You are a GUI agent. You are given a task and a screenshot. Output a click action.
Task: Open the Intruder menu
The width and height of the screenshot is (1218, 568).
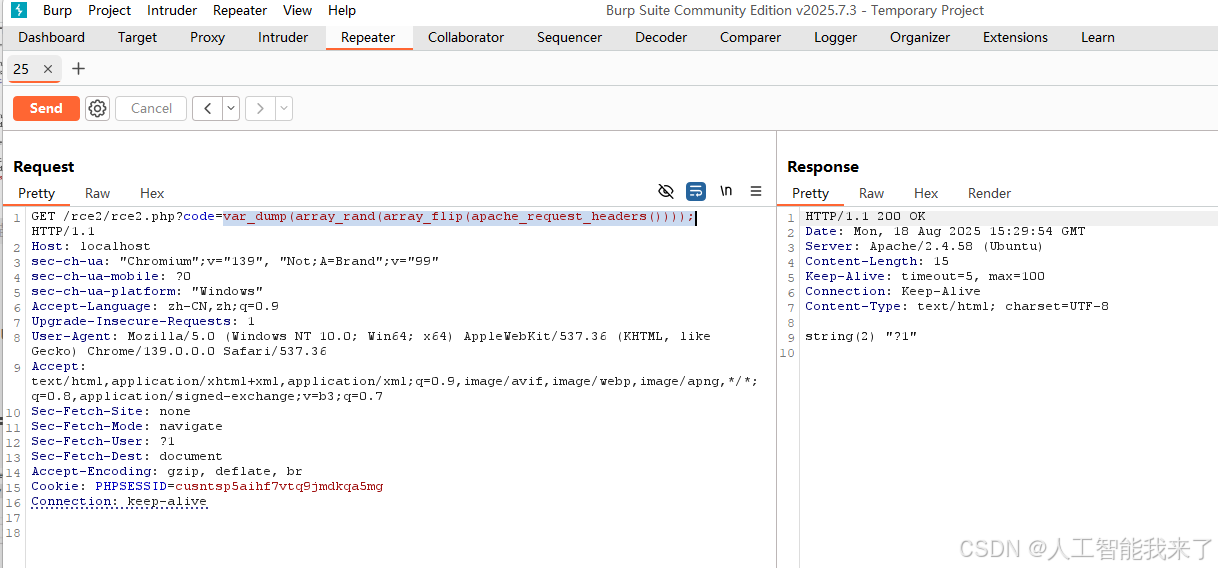click(x=172, y=10)
